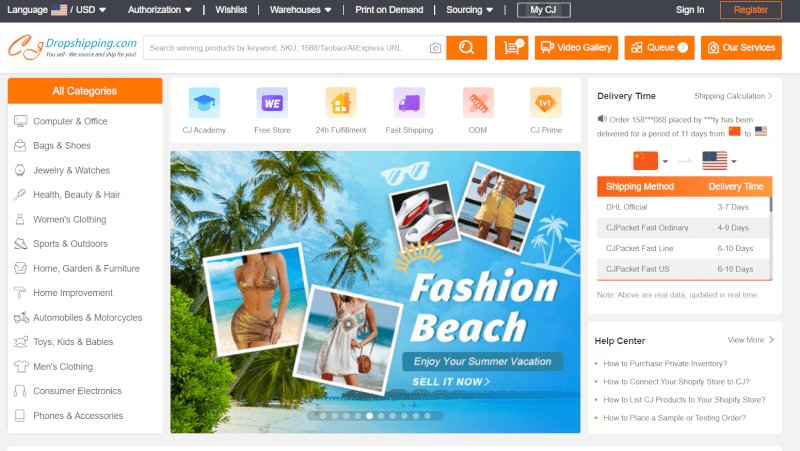
Task: Open 24h Fulfillment icon
Action: 341,103
